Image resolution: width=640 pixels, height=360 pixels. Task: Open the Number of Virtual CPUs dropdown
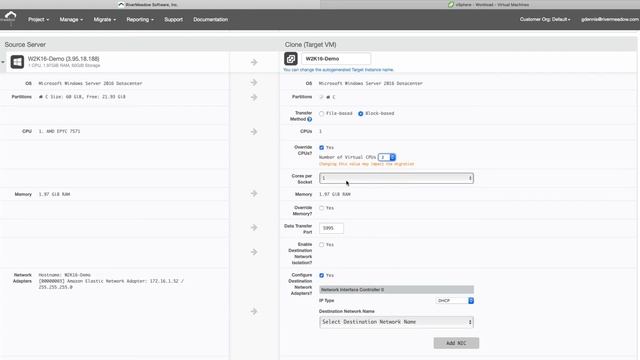pos(387,157)
